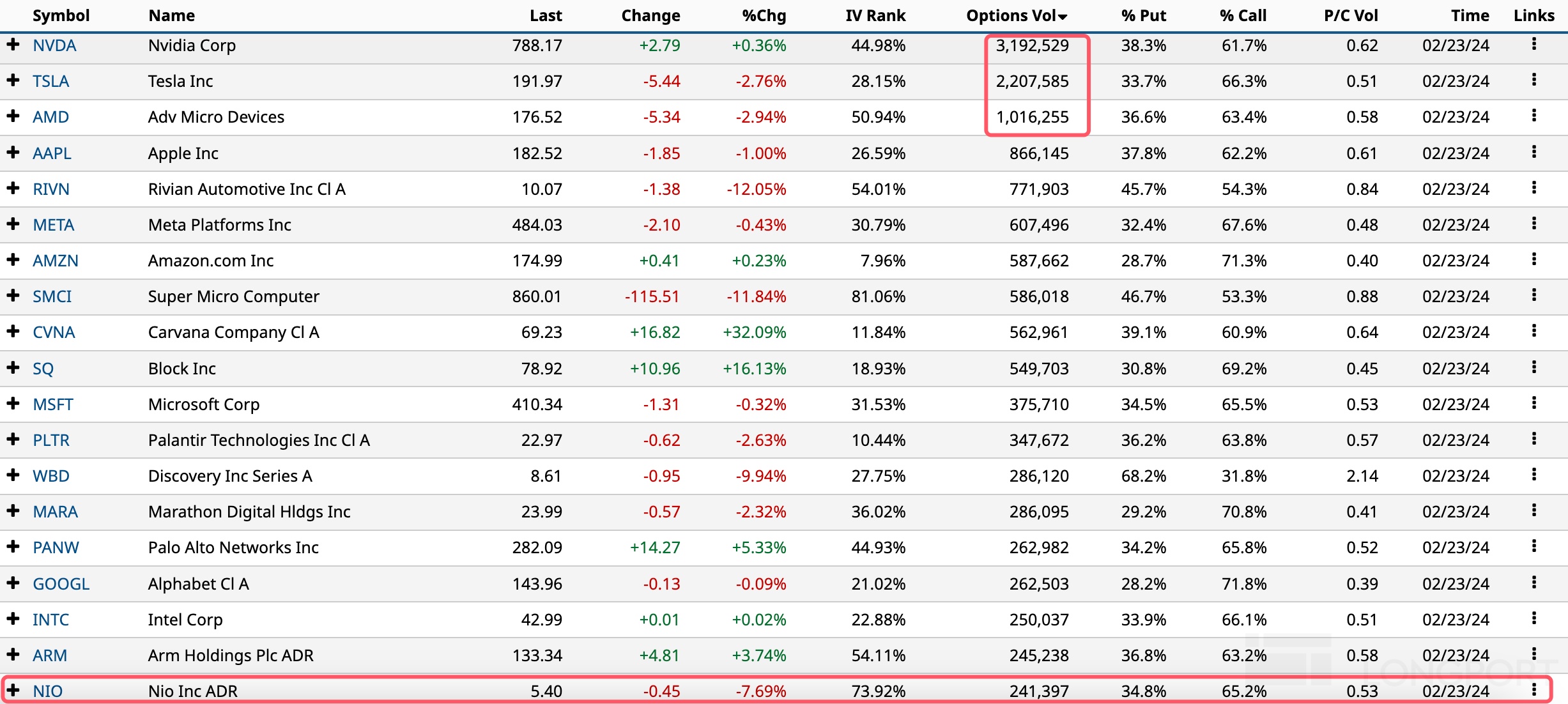Expand GOOGL row using plus icon

pyautogui.click(x=13, y=583)
